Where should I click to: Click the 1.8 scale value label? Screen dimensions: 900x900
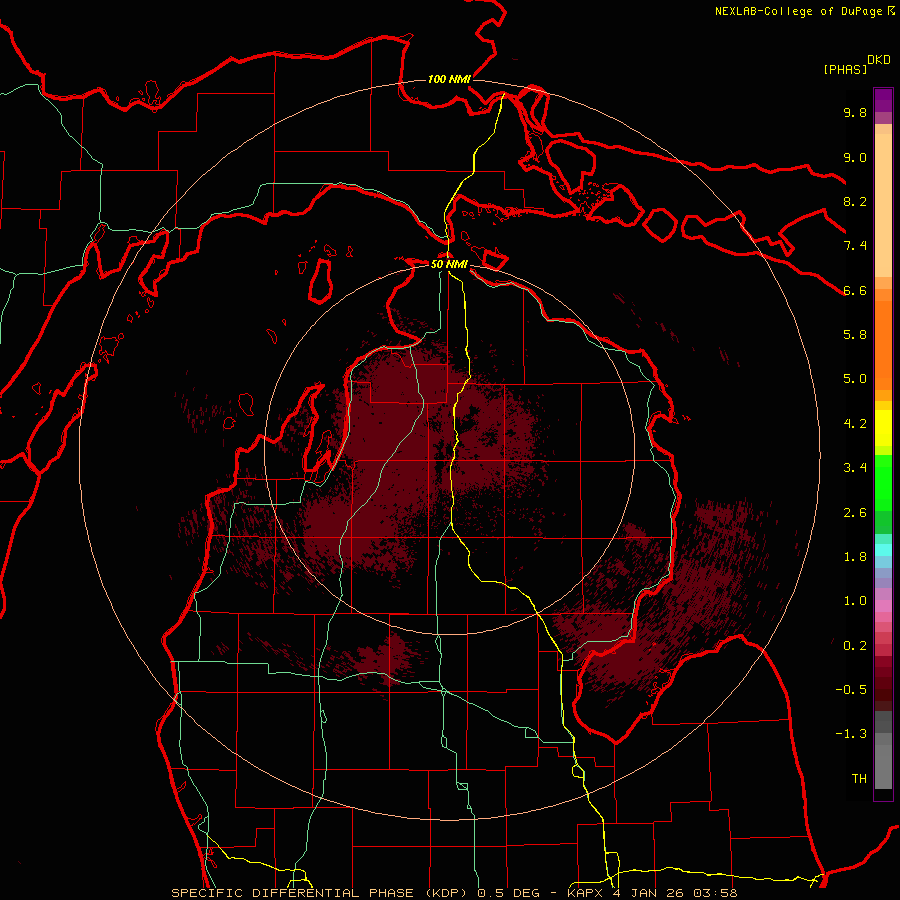click(x=855, y=556)
